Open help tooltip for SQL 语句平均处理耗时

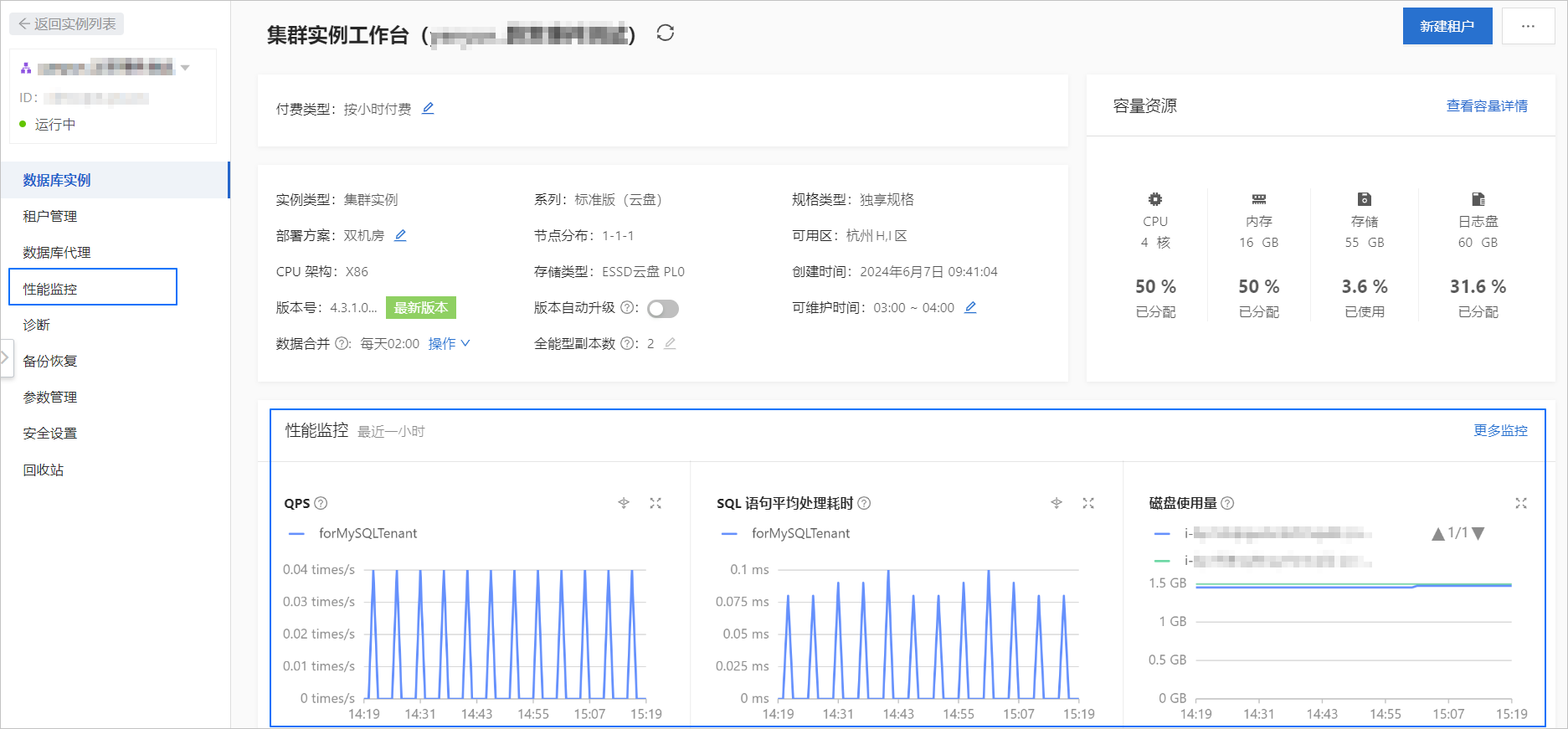coord(865,503)
